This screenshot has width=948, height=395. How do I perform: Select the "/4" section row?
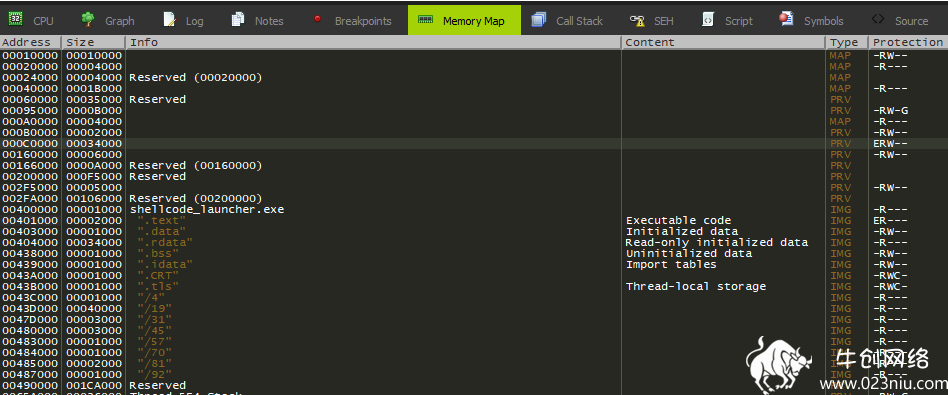tap(474, 297)
